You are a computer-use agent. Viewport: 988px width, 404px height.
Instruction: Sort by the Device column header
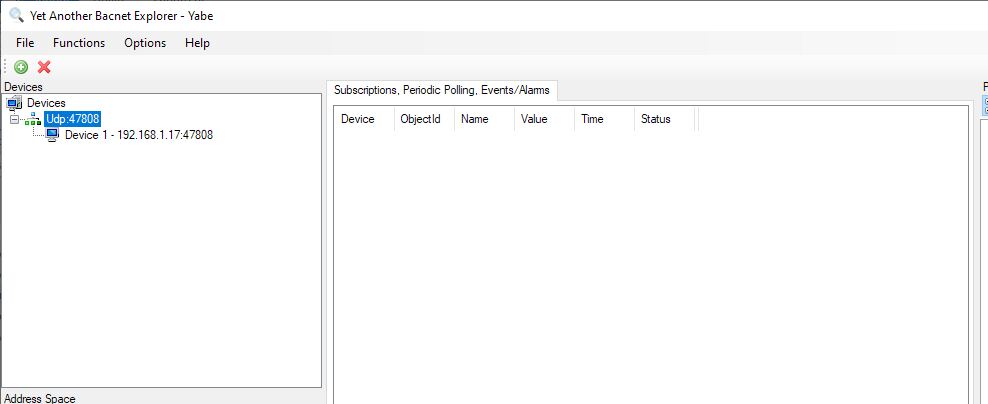click(x=358, y=119)
